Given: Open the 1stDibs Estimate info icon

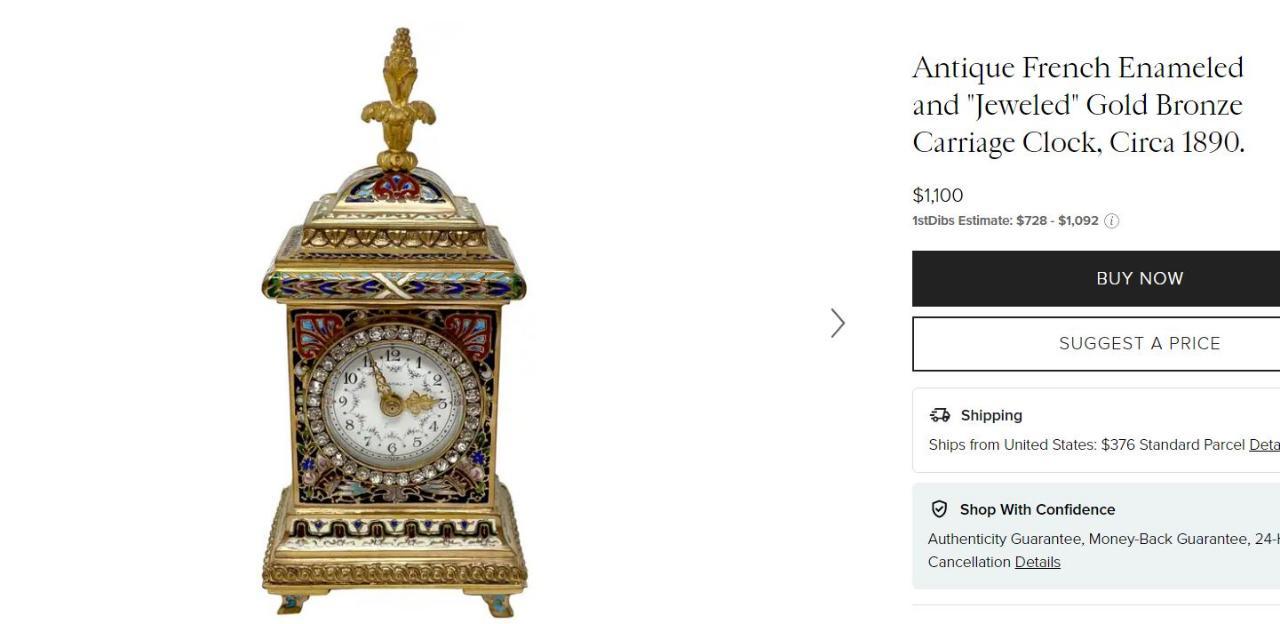Looking at the screenshot, I should (1111, 221).
